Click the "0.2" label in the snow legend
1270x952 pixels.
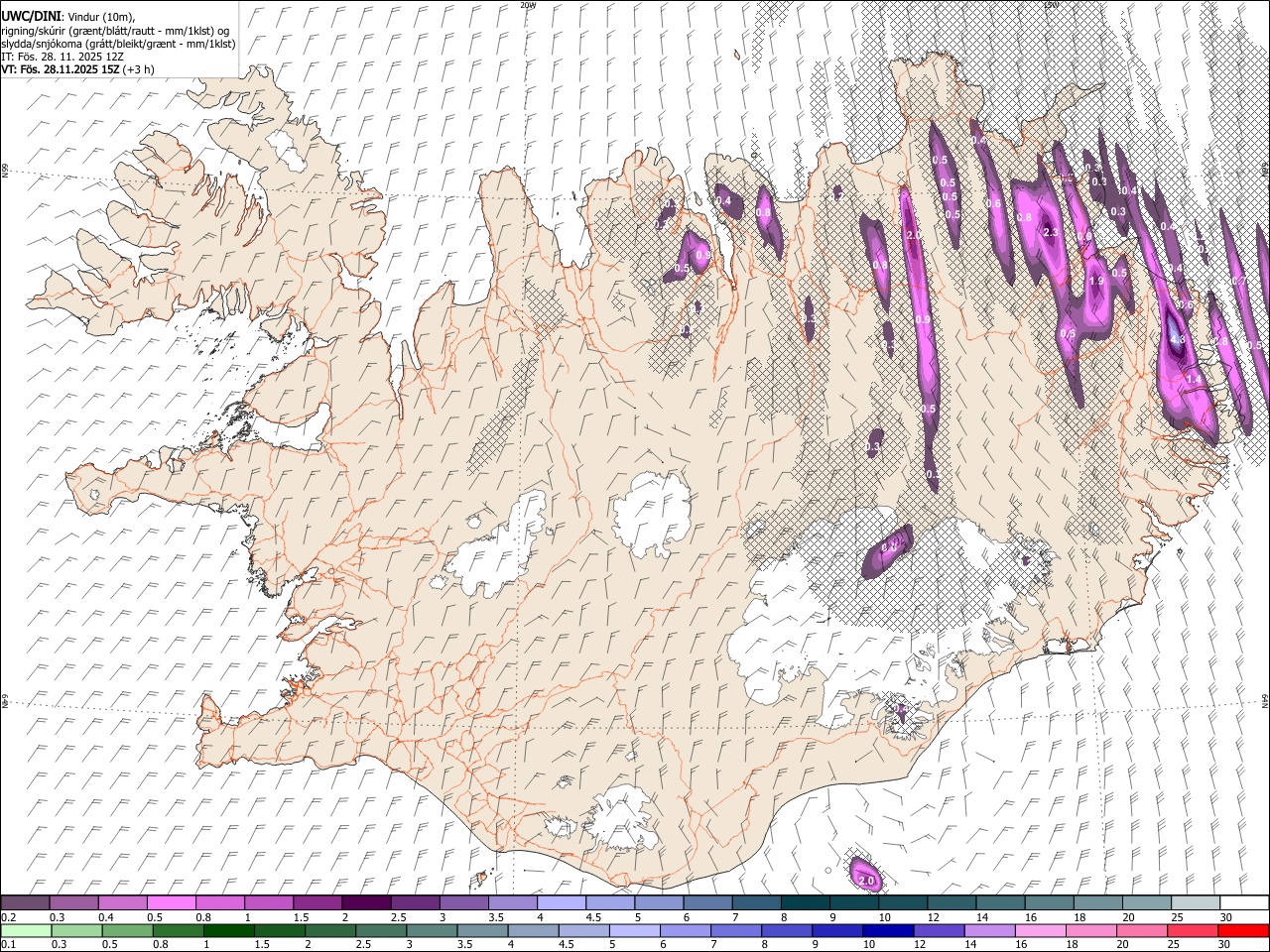tap(8, 917)
